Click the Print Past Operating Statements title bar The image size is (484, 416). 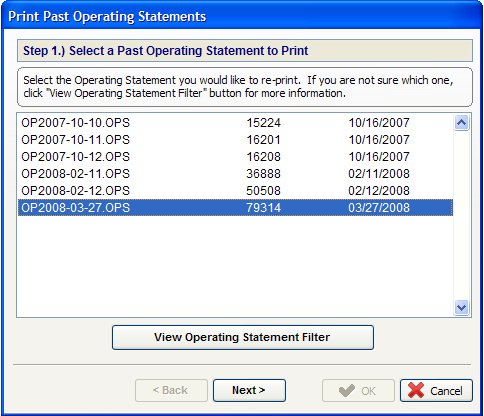[242, 16]
